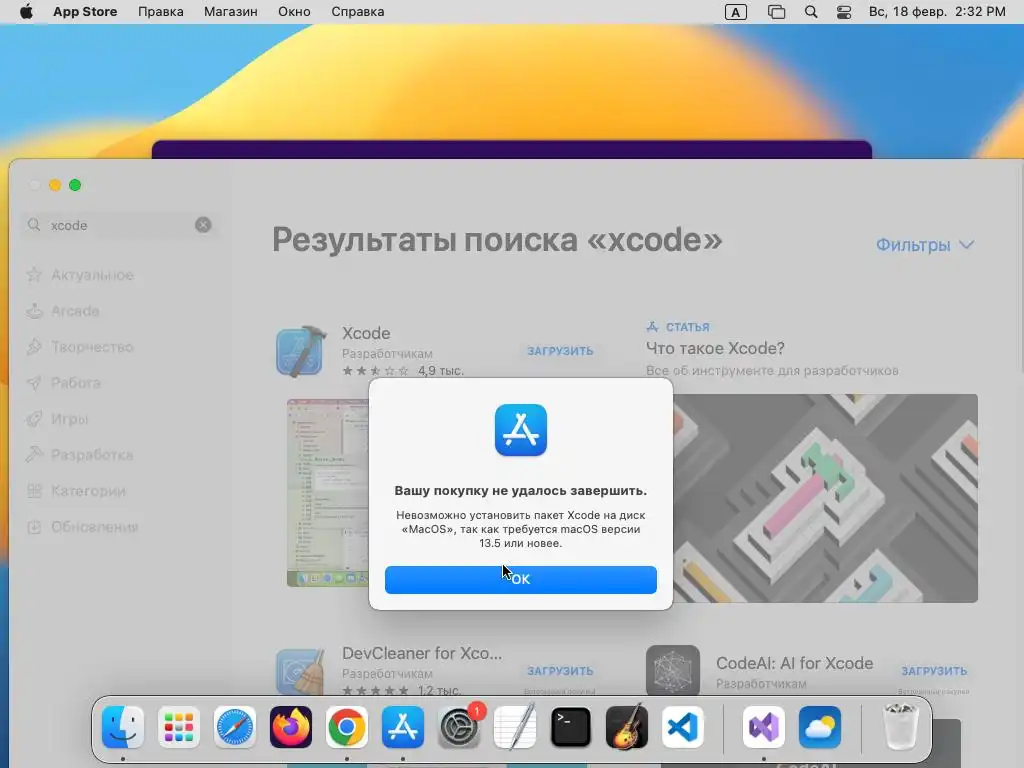
Task: Open the Arcade sidebar section
Action: [75, 311]
